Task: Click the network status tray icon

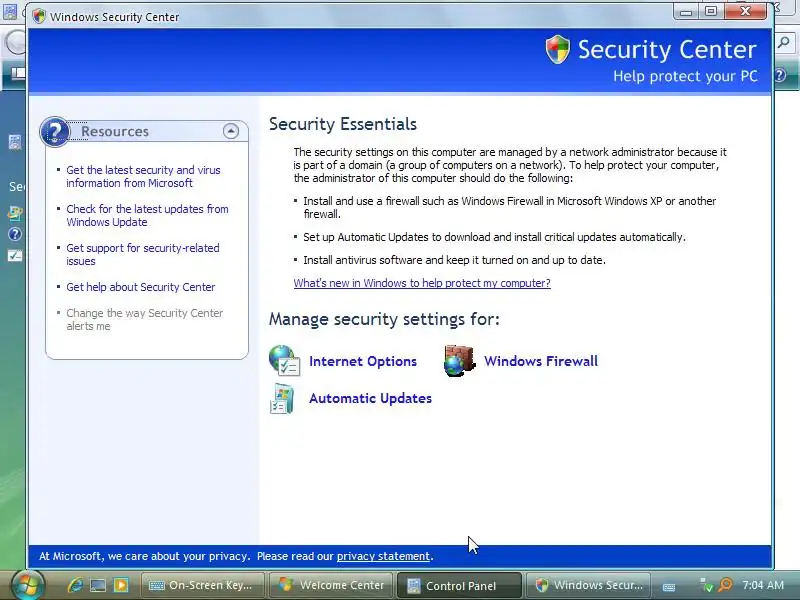Action: click(x=707, y=585)
